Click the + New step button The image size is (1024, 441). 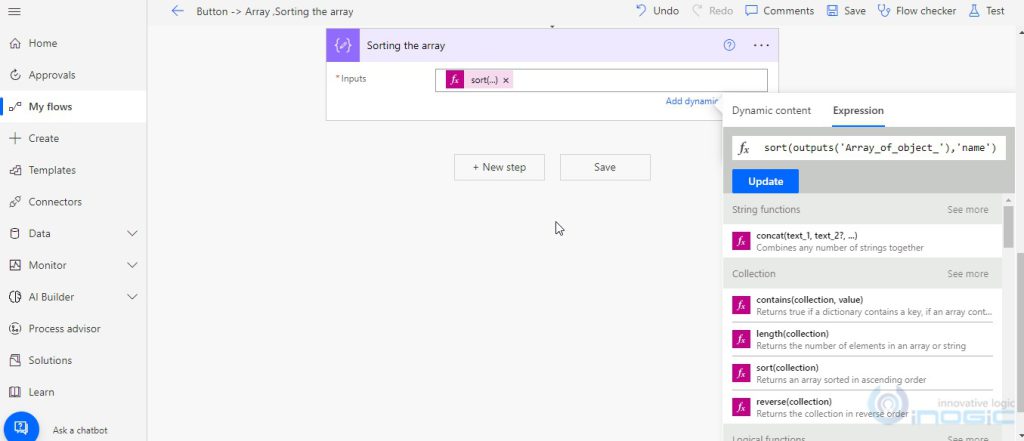[x=500, y=167]
